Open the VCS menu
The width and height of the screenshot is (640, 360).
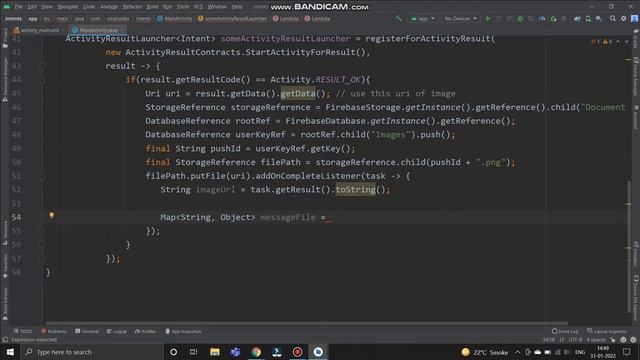(x=198, y=7)
